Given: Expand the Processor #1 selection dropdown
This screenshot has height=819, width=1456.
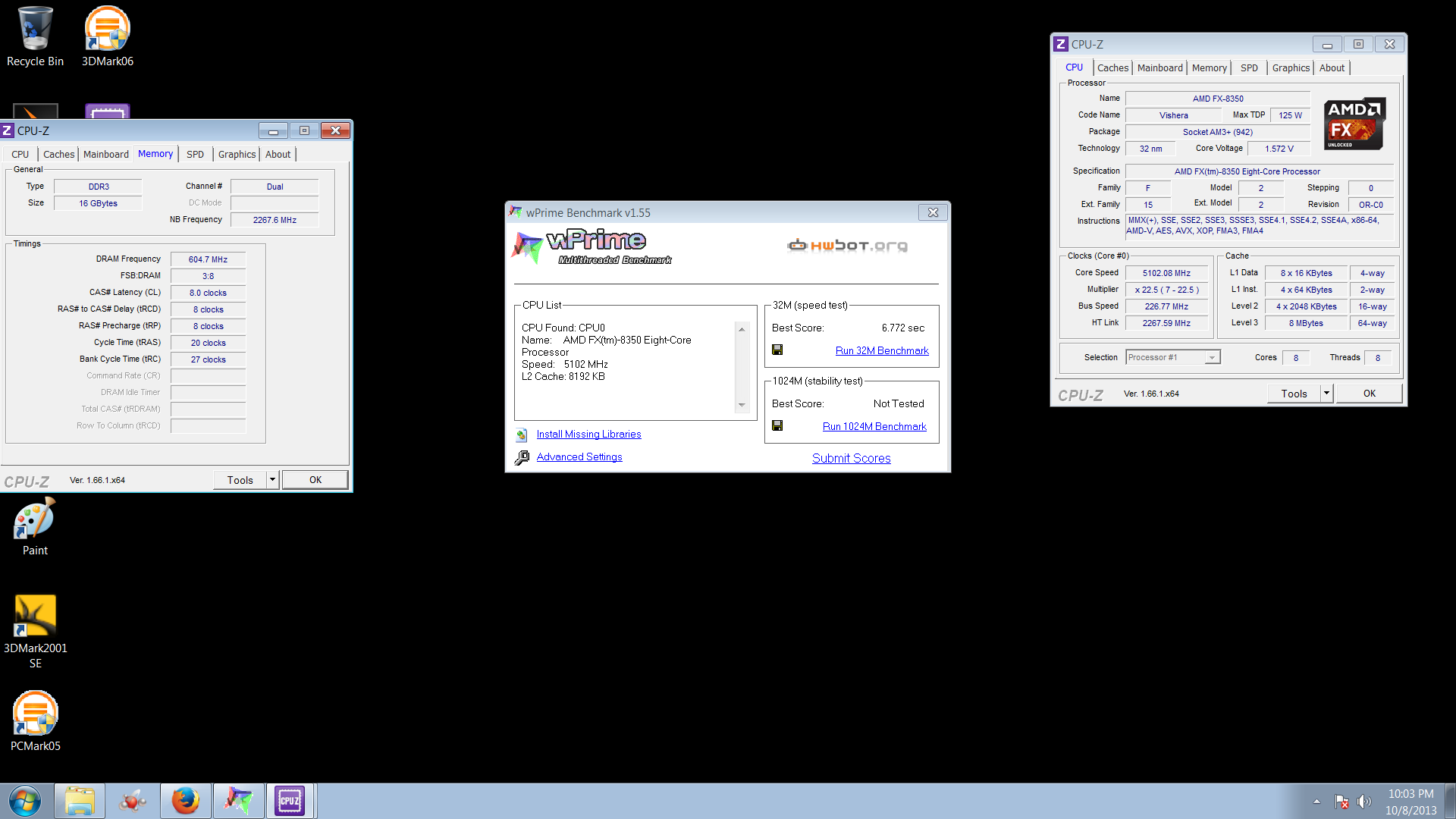Looking at the screenshot, I should (1212, 357).
